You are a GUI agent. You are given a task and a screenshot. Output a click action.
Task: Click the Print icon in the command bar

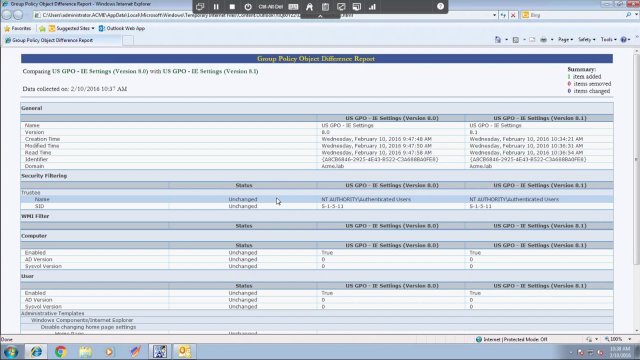tap(543, 40)
